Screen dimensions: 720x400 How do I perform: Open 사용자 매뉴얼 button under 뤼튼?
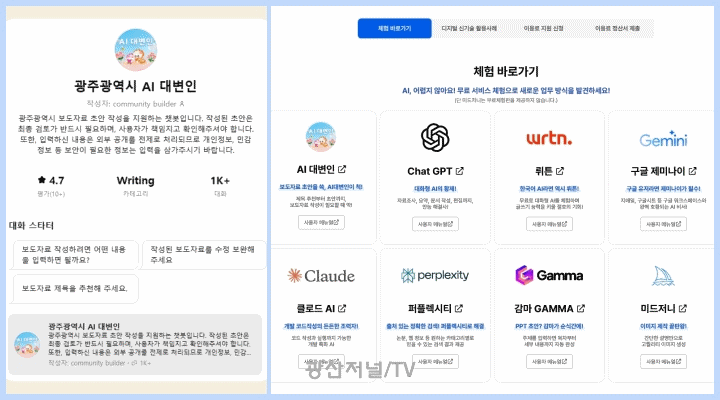(x=549, y=224)
